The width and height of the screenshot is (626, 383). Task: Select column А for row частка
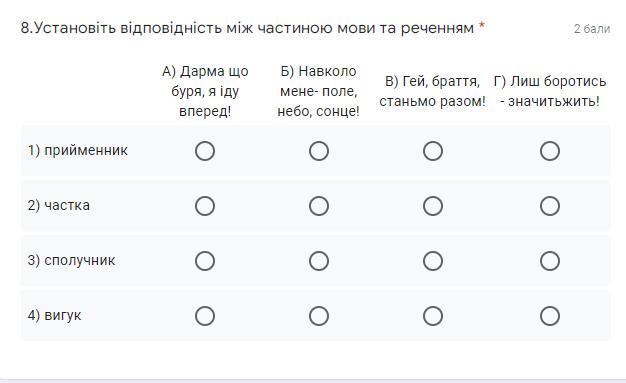point(205,206)
